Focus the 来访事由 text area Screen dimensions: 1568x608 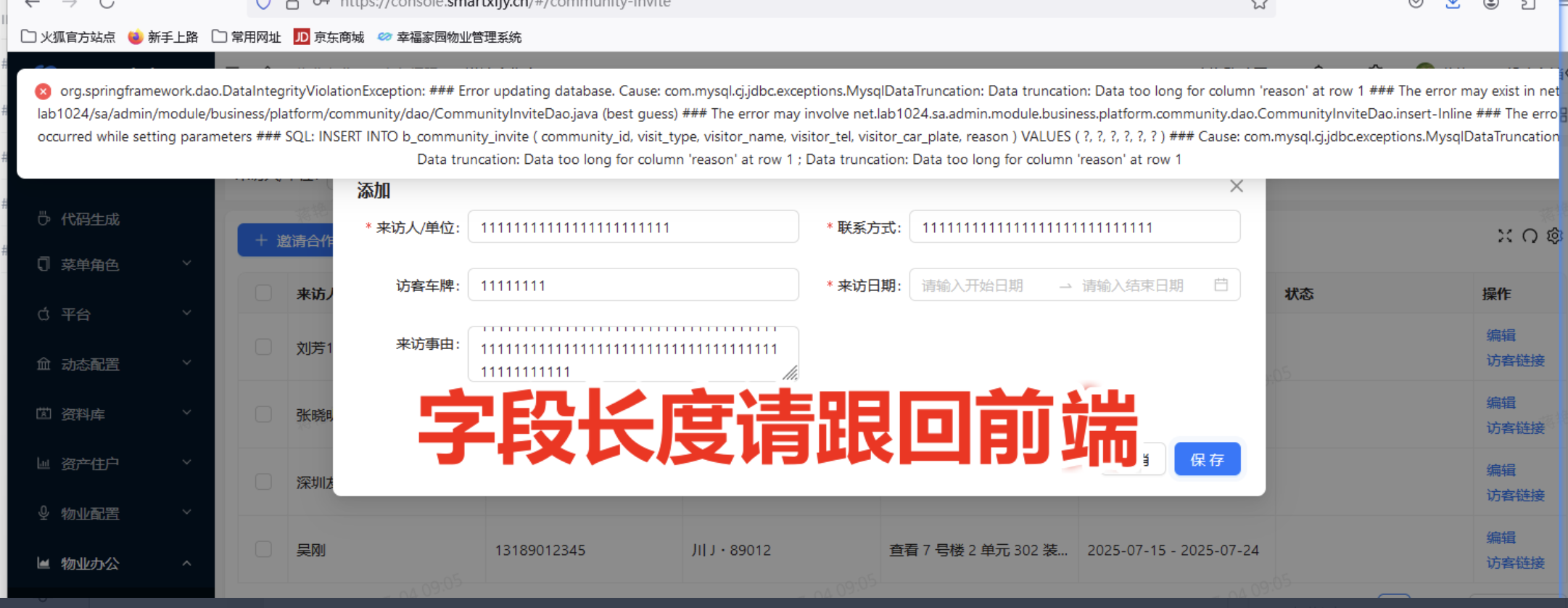(633, 354)
